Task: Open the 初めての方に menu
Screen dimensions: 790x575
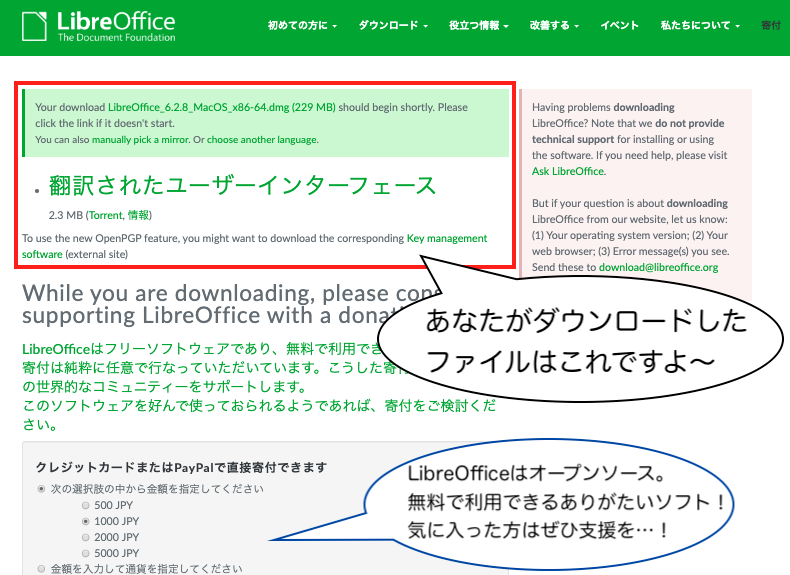Action: tap(302, 25)
